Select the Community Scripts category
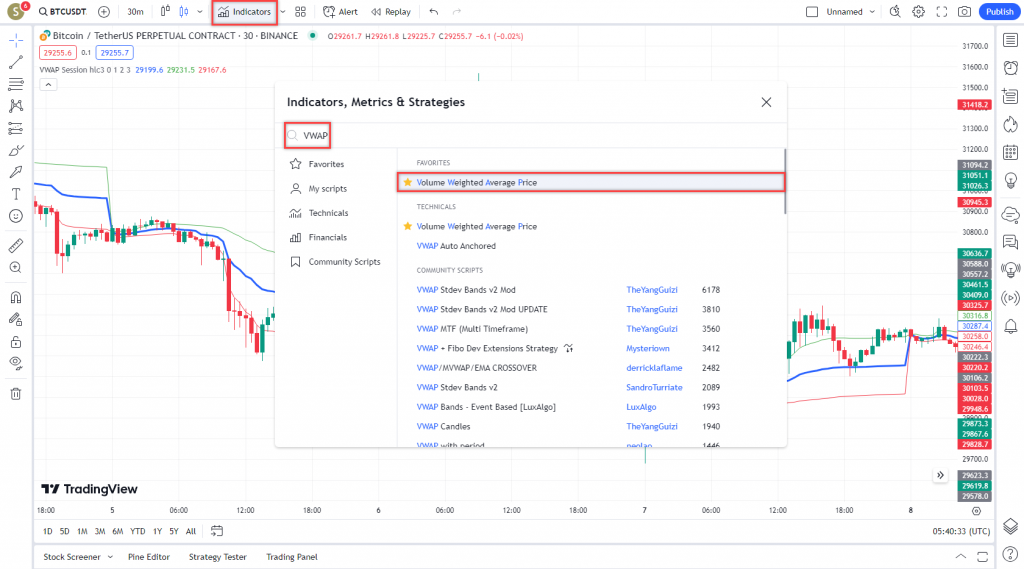1024x569 pixels. [336, 262]
